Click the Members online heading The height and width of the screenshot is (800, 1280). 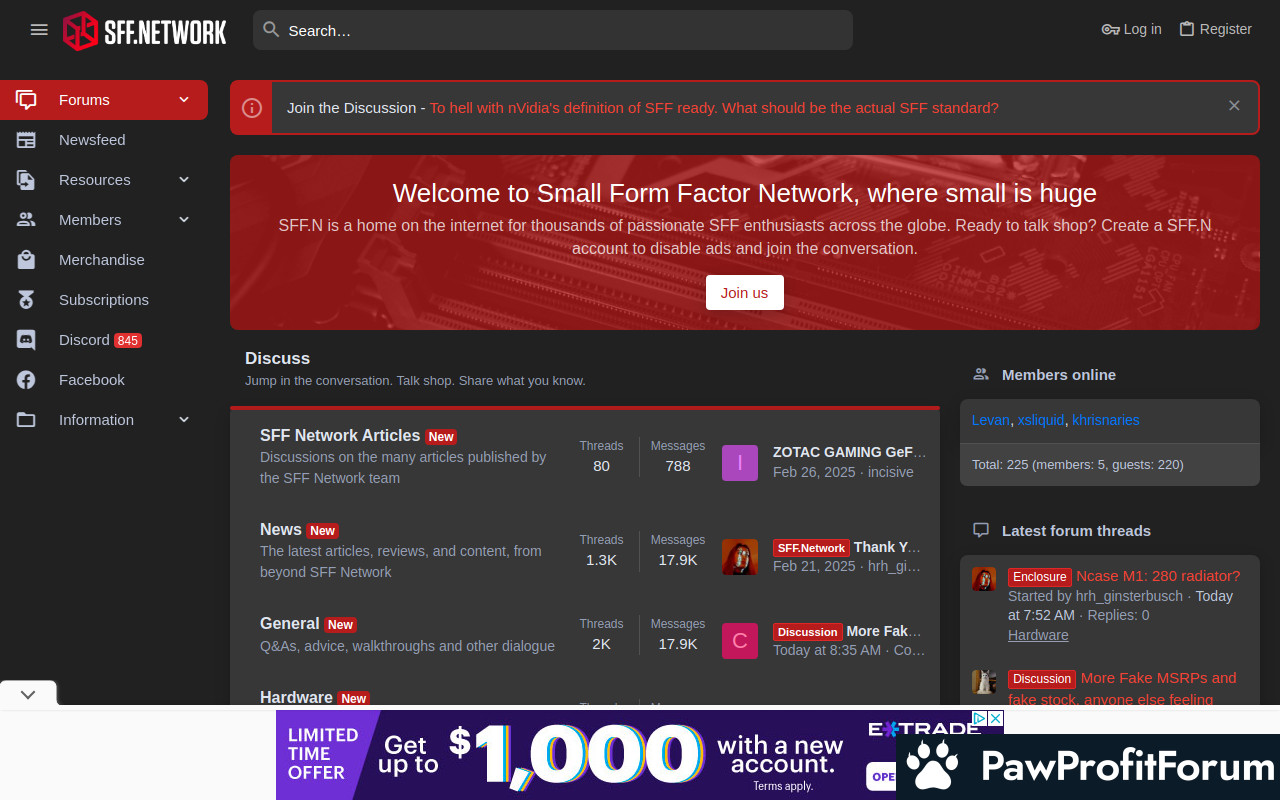point(1059,375)
